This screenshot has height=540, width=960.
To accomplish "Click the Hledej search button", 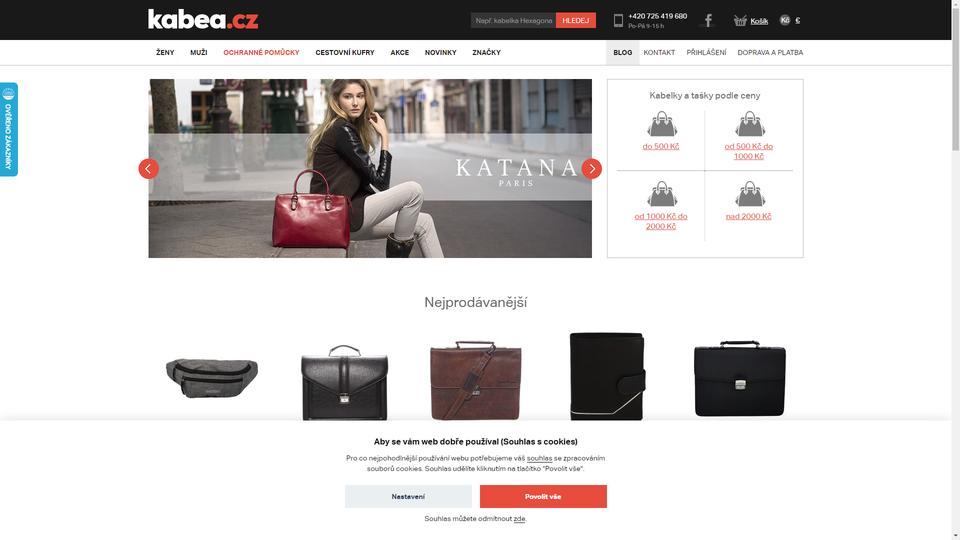I will (x=576, y=20).
